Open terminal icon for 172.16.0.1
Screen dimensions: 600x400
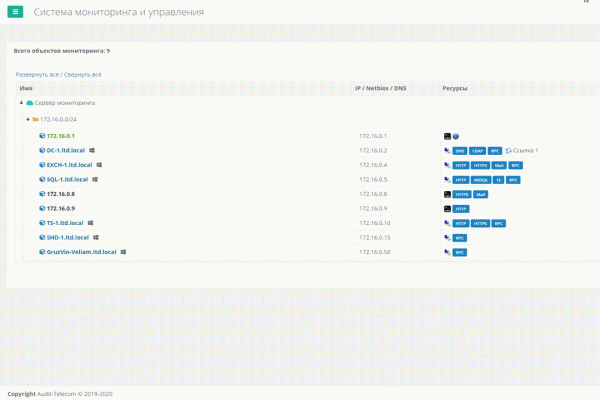point(447,135)
